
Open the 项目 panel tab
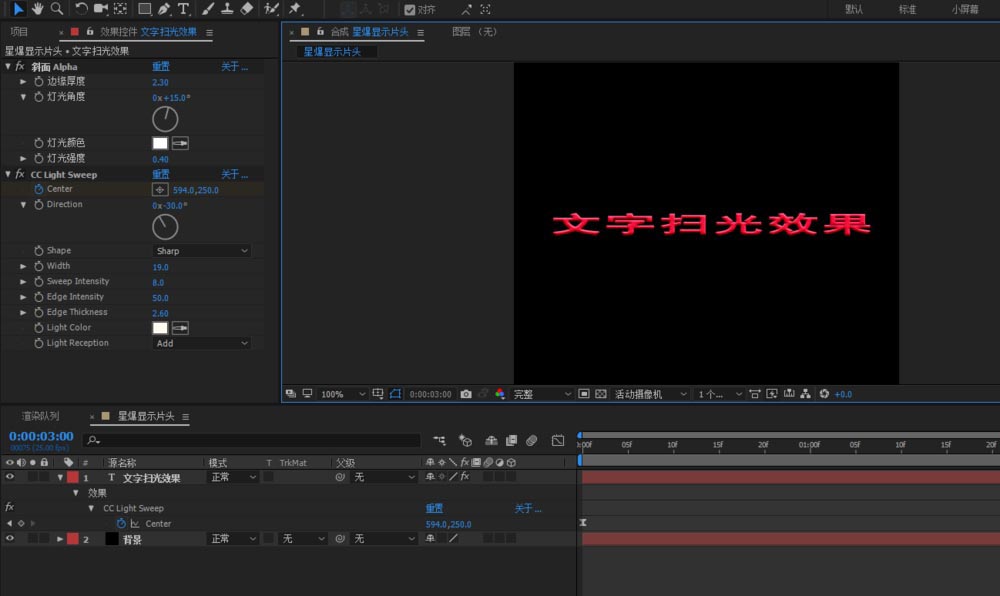19,32
